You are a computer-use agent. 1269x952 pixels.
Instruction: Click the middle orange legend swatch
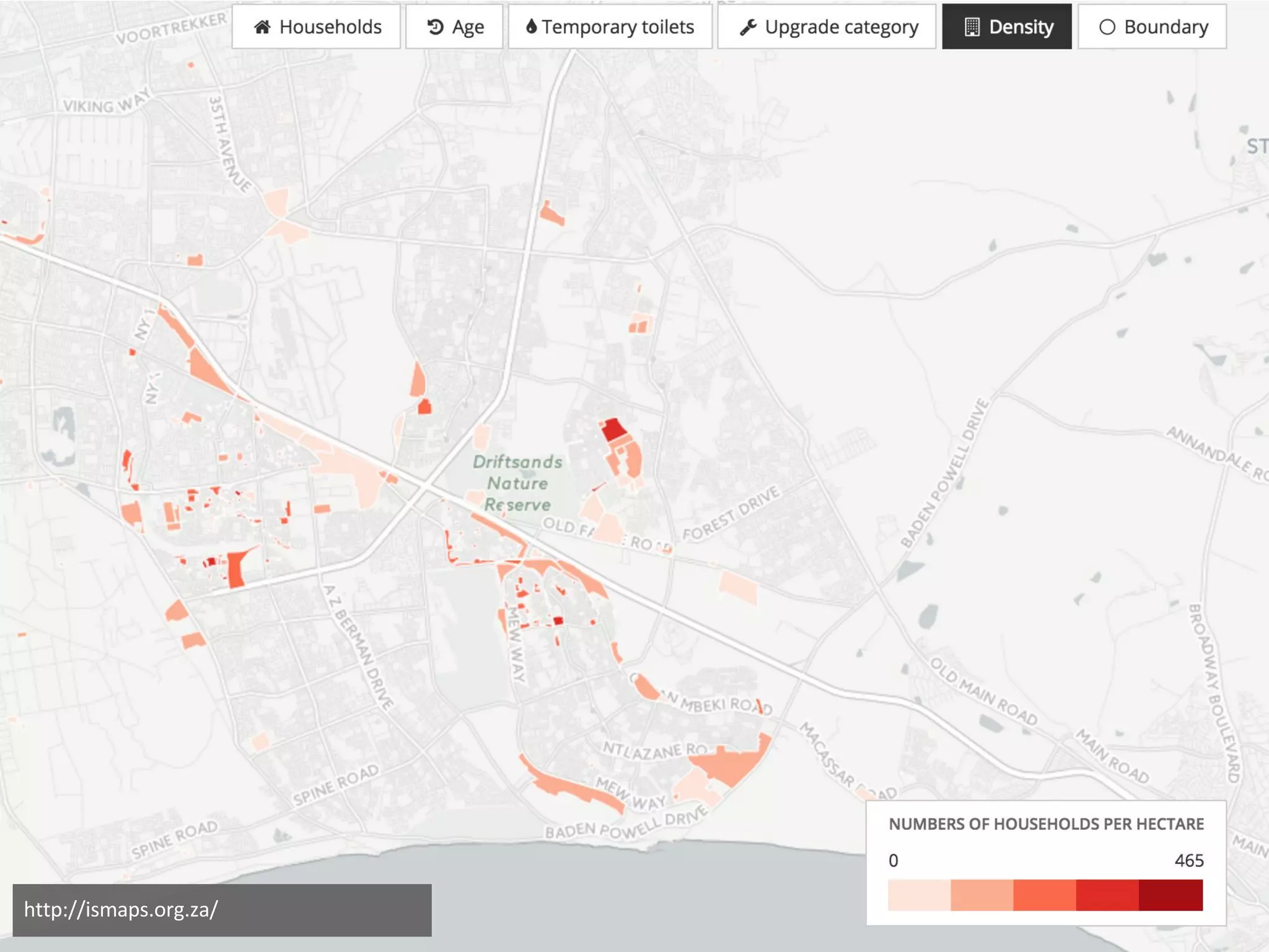tap(1045, 895)
